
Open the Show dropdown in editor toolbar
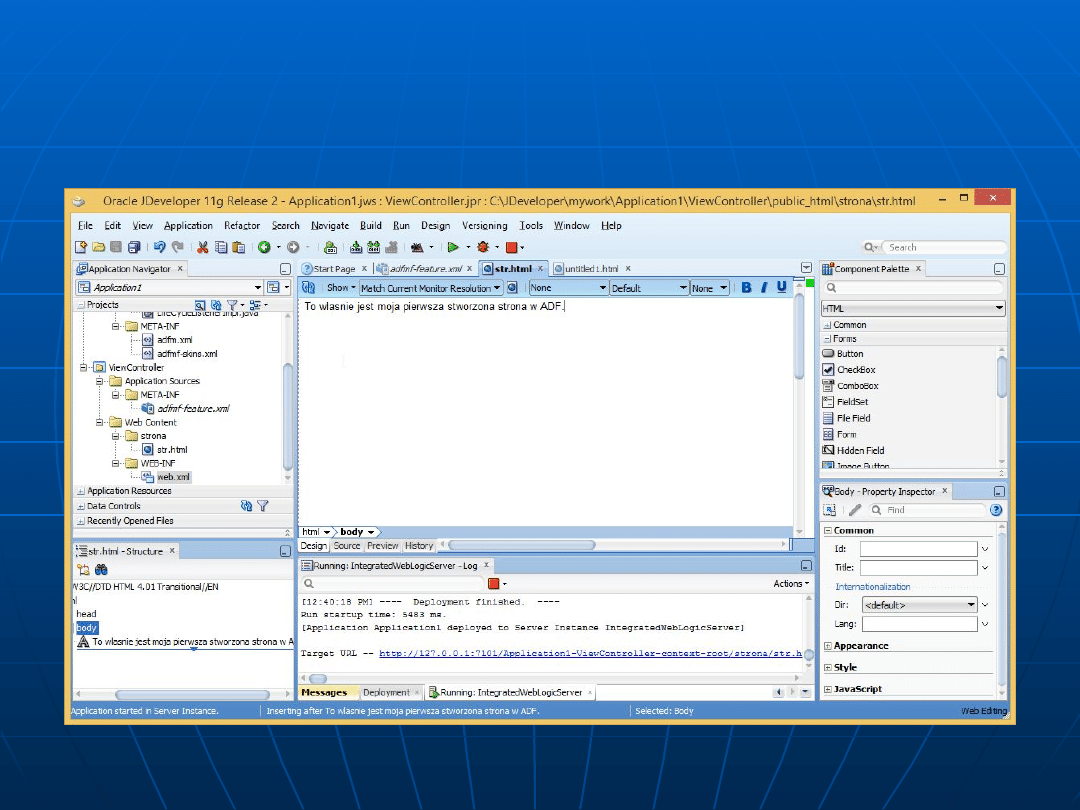coord(341,288)
